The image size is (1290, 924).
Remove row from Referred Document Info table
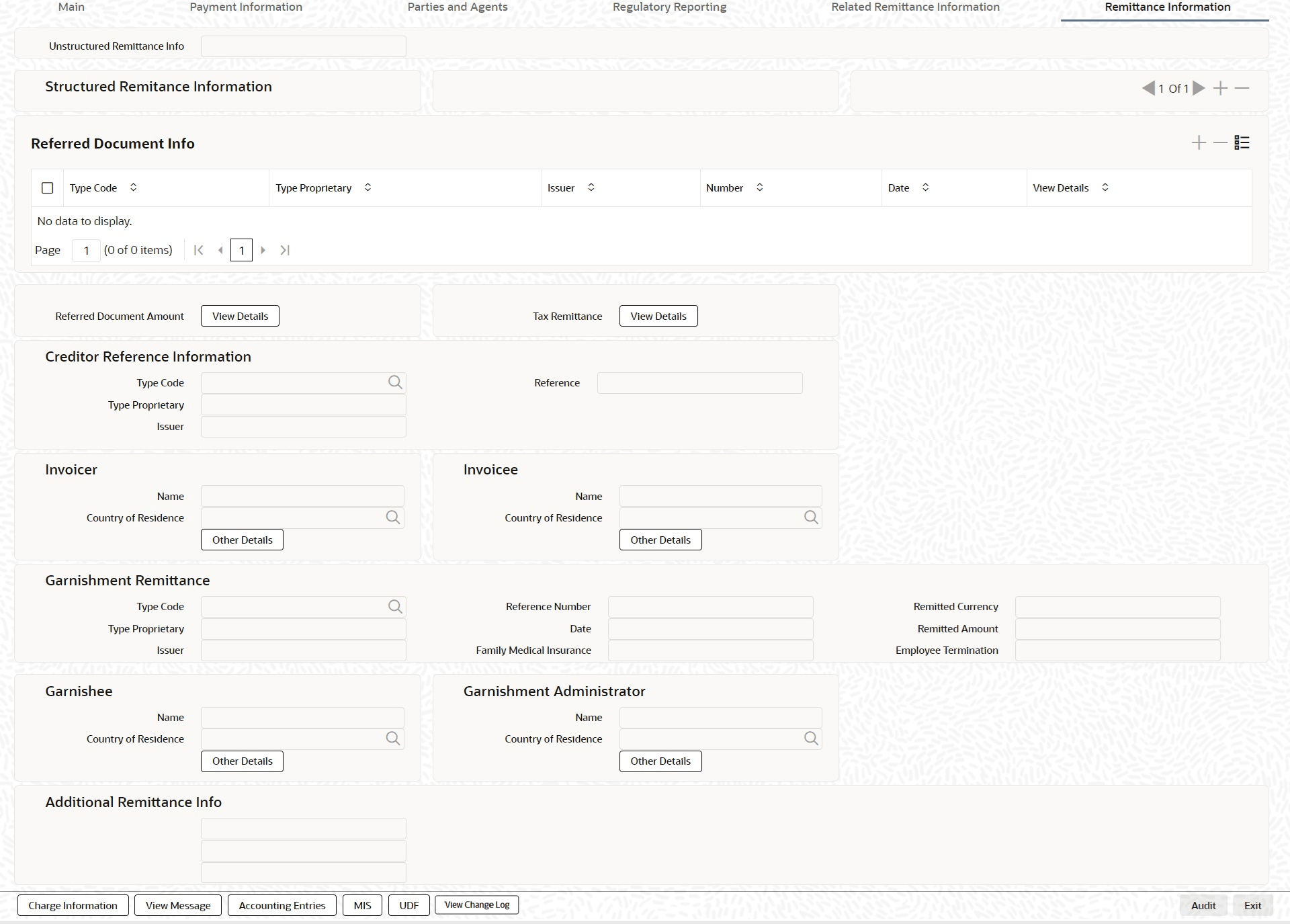(1220, 142)
